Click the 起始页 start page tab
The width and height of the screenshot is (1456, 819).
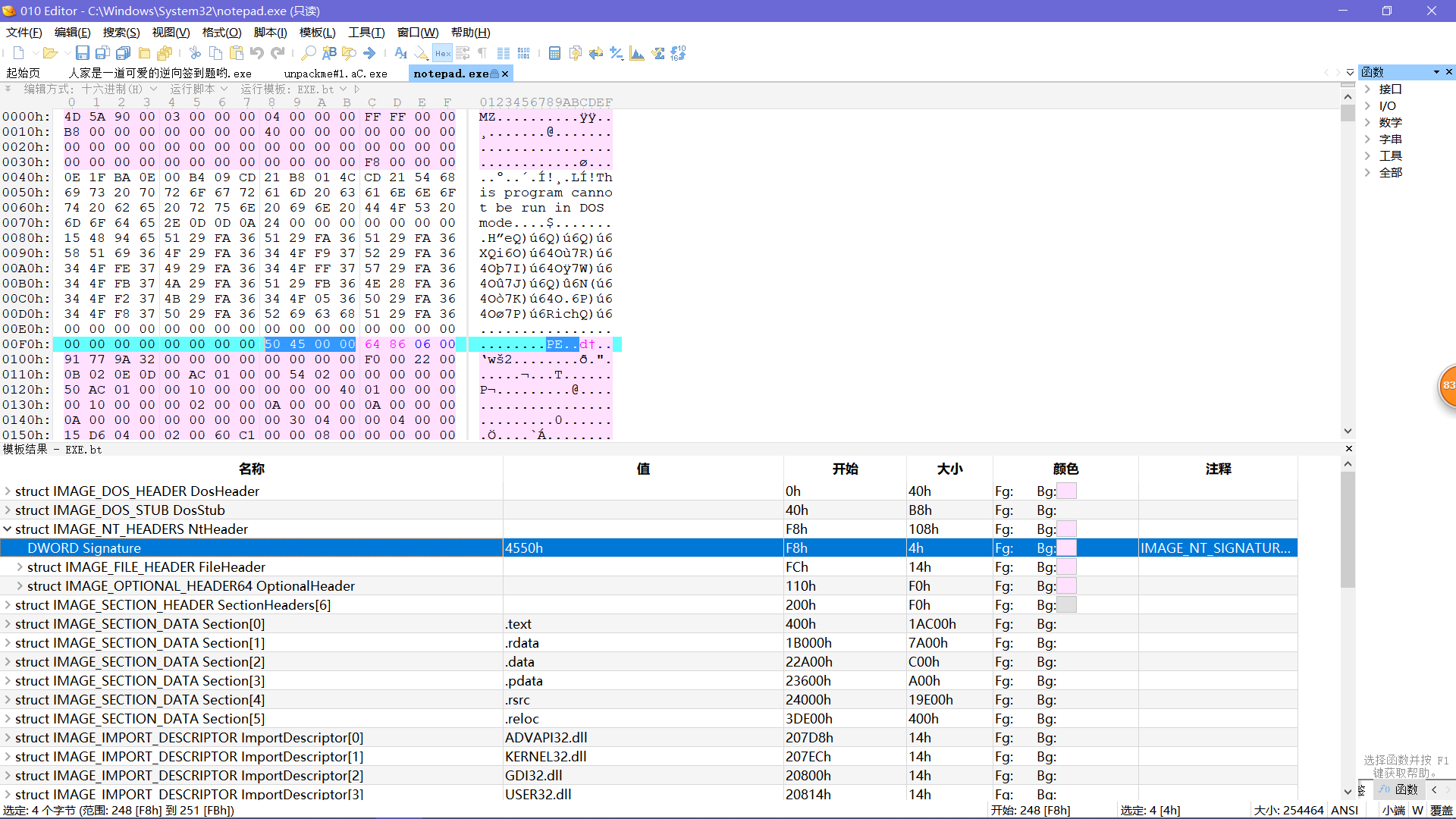(23, 74)
